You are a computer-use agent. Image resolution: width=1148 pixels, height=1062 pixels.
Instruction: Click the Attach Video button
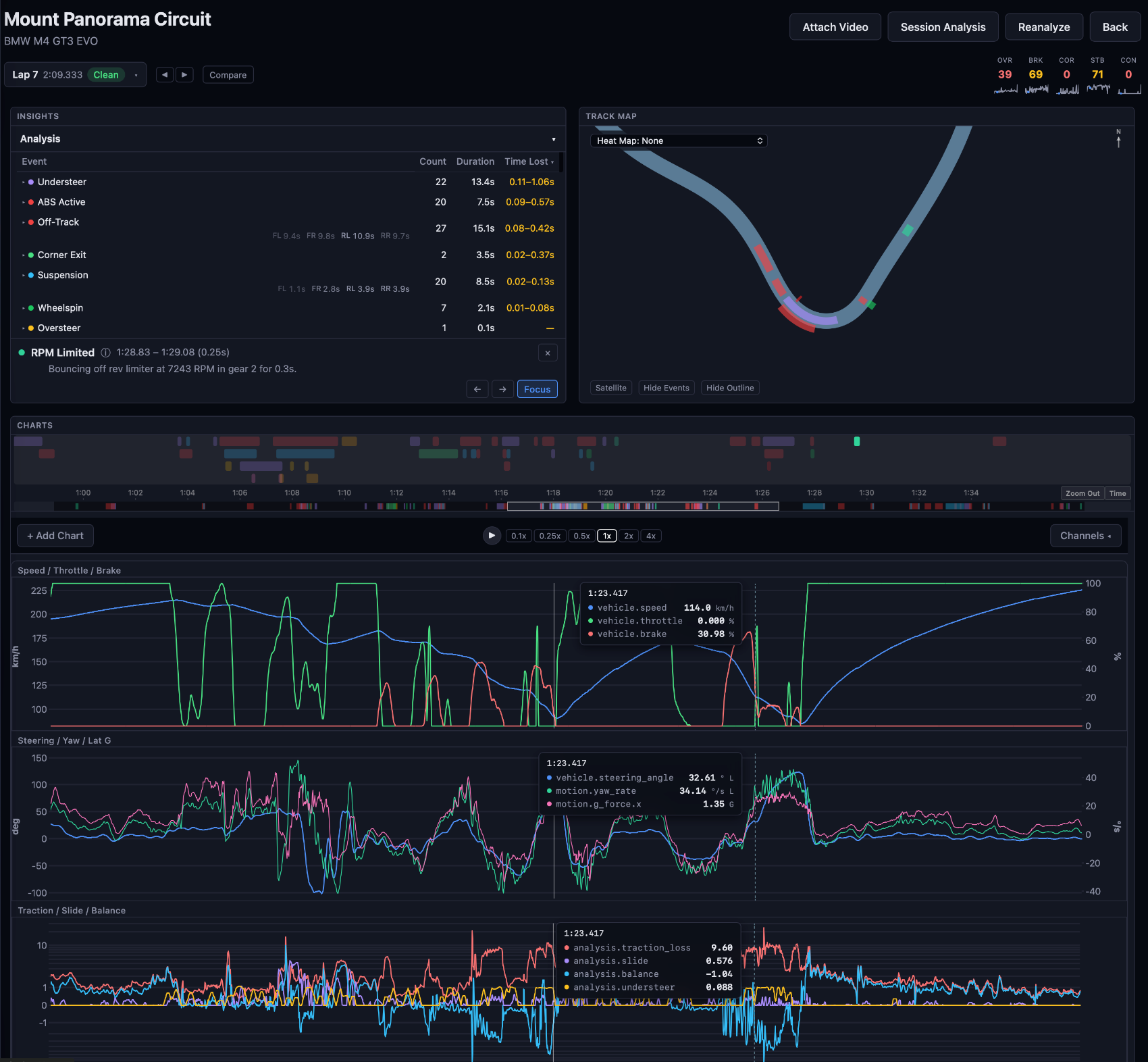pyautogui.click(x=835, y=27)
